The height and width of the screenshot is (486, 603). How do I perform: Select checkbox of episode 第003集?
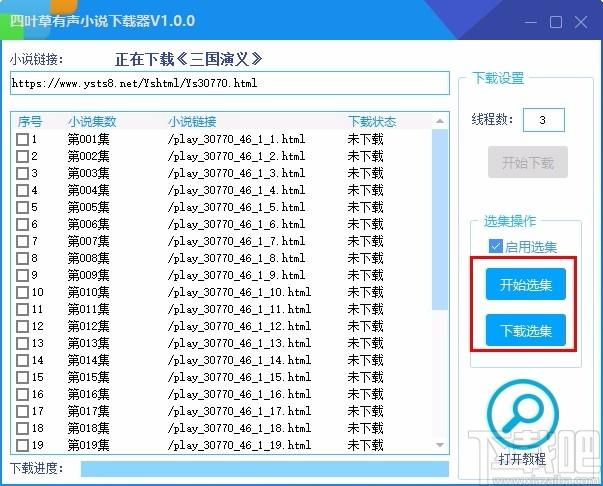coord(22,173)
